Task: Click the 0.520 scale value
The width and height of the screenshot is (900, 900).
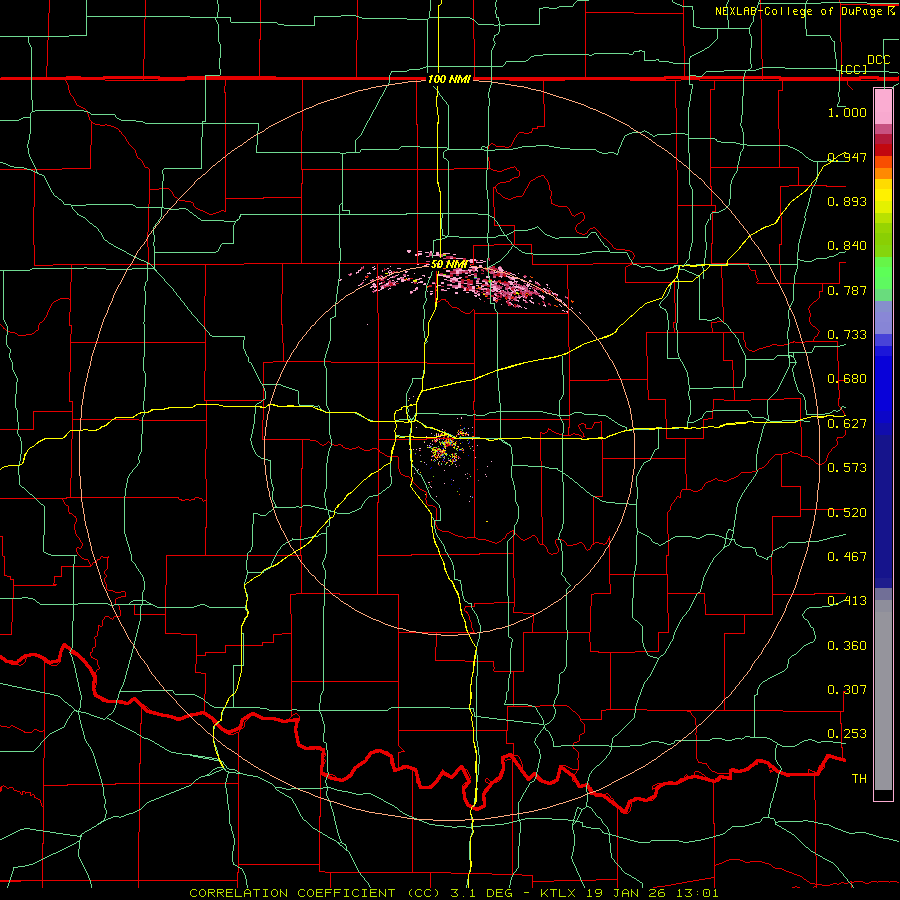Action: [847, 513]
